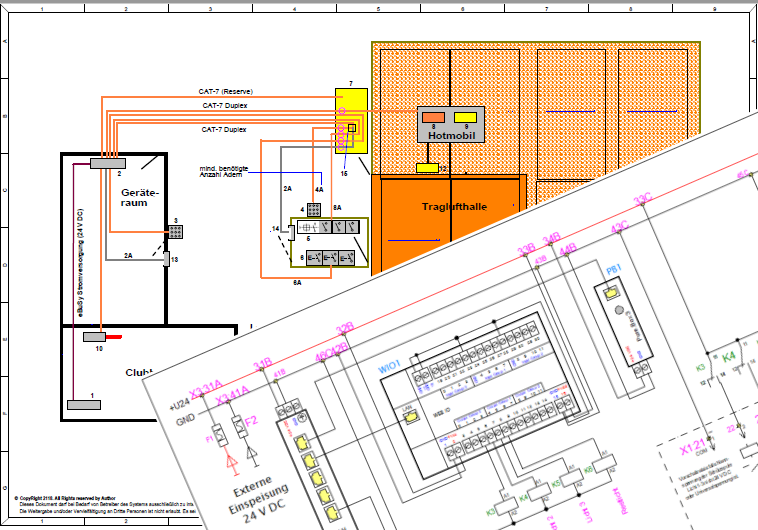Click the CAT-7 (Reserve) cable label
The width and height of the screenshot is (758, 530).
pos(225,91)
